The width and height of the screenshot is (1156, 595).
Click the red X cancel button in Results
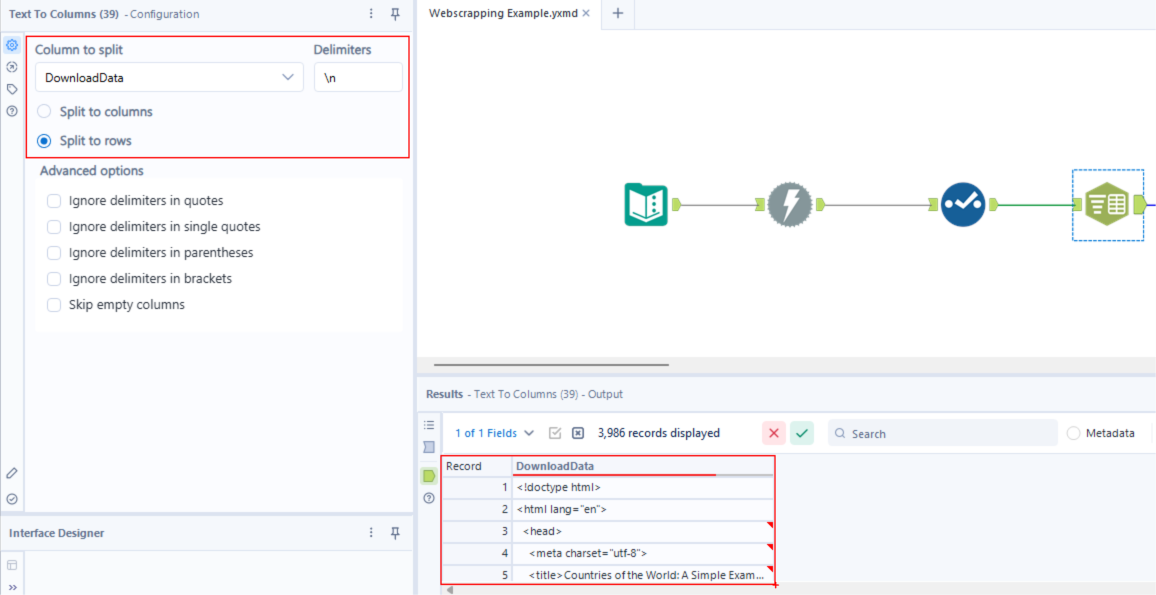pos(773,433)
